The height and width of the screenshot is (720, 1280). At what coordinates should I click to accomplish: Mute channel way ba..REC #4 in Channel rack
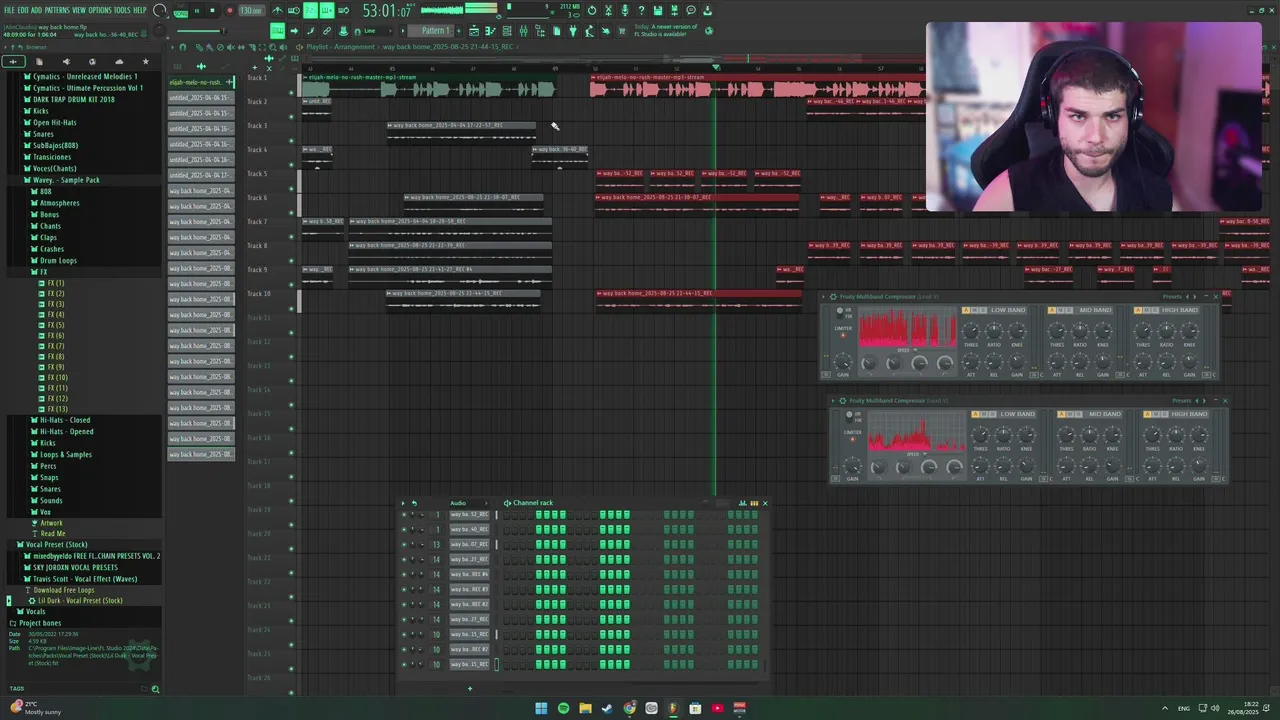(404, 574)
